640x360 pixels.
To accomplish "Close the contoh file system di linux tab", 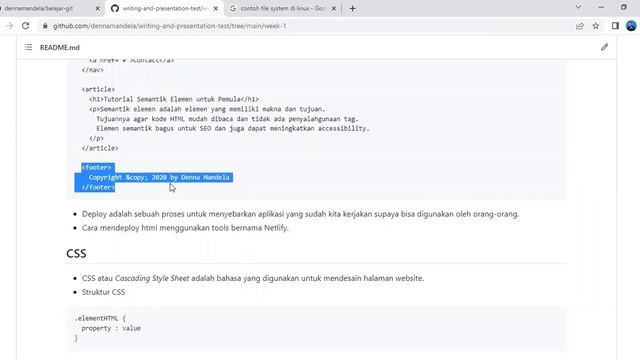I will point(334,8).
